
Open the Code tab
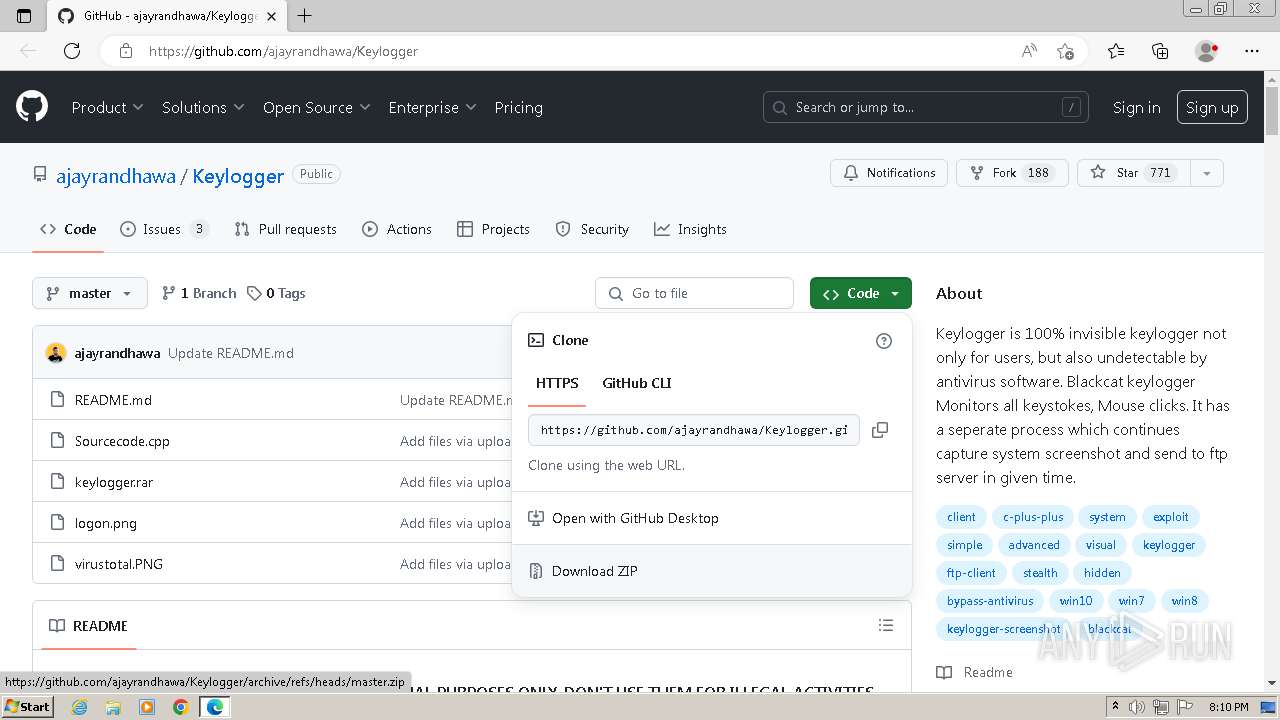point(68,229)
